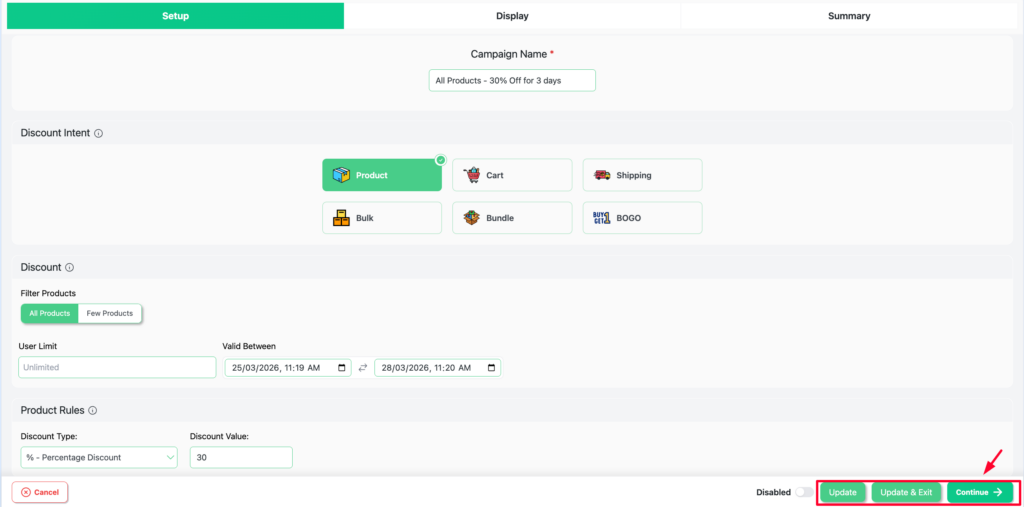Click the green checkmark badge on Product

441,159
